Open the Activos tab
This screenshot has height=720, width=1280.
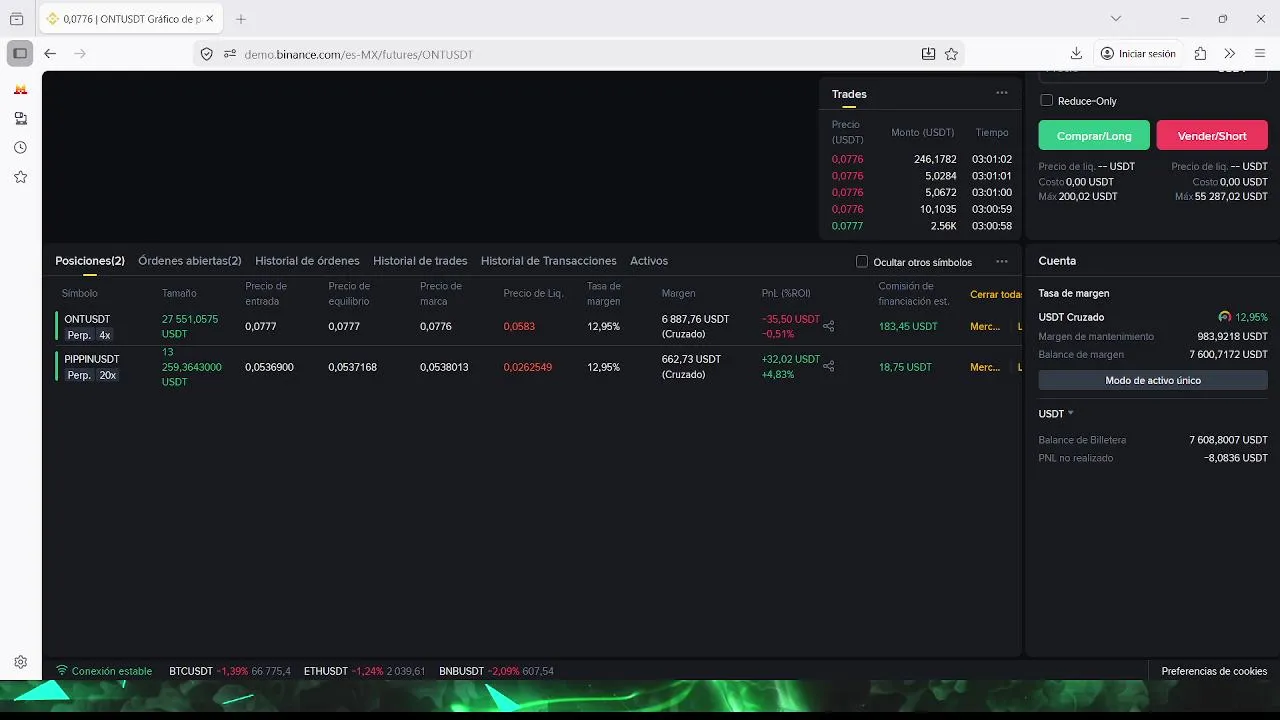(649, 261)
